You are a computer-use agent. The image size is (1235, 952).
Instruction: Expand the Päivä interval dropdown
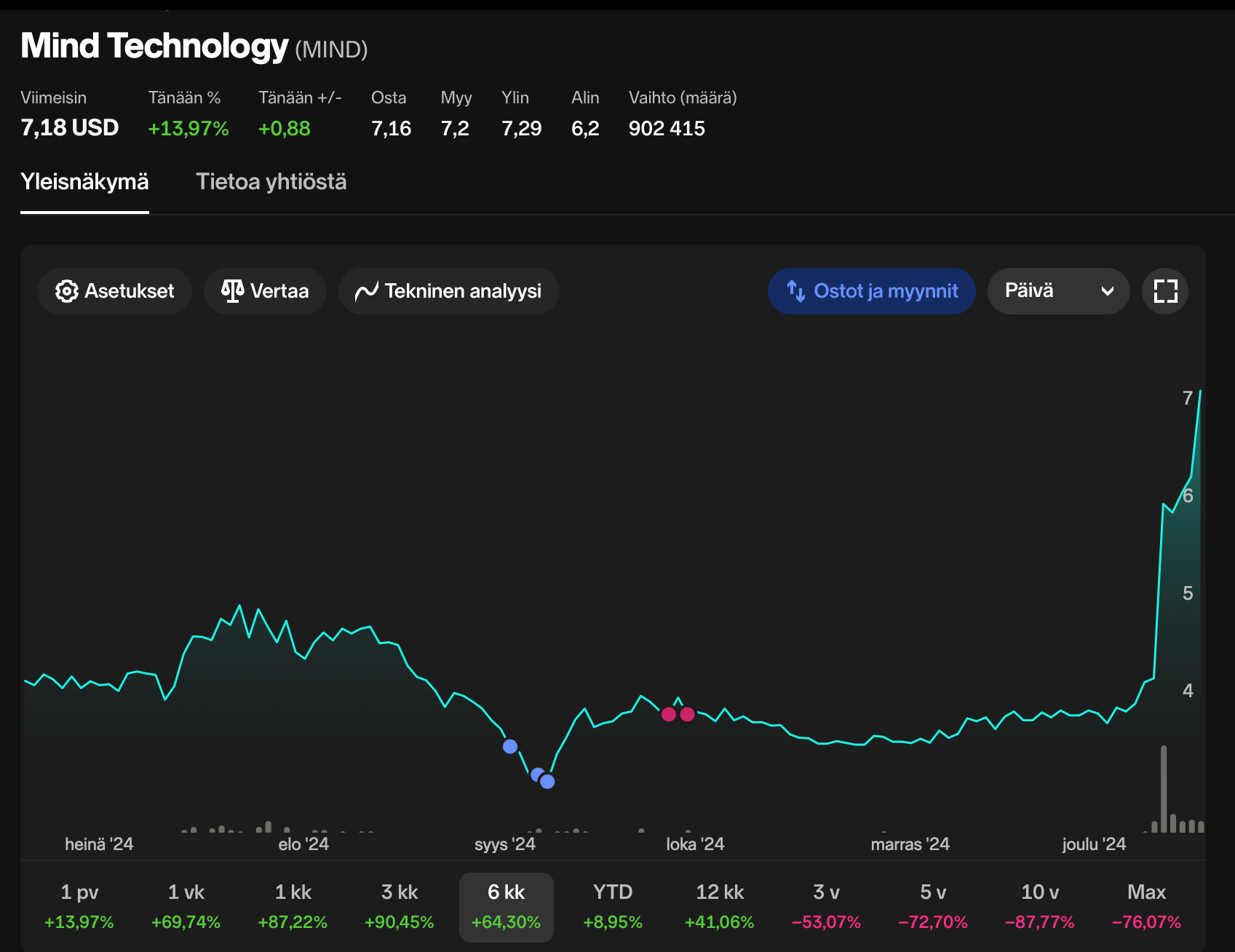pyautogui.click(x=1058, y=291)
